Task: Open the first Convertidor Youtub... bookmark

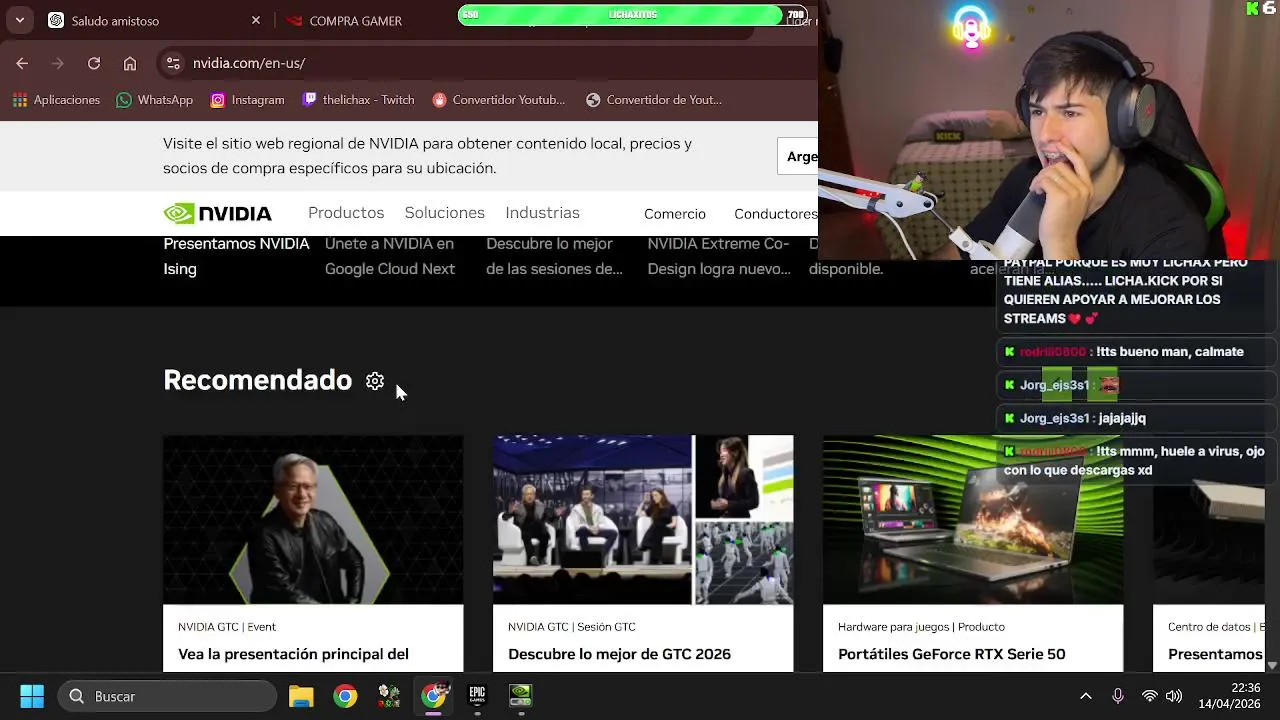Action: (x=499, y=100)
